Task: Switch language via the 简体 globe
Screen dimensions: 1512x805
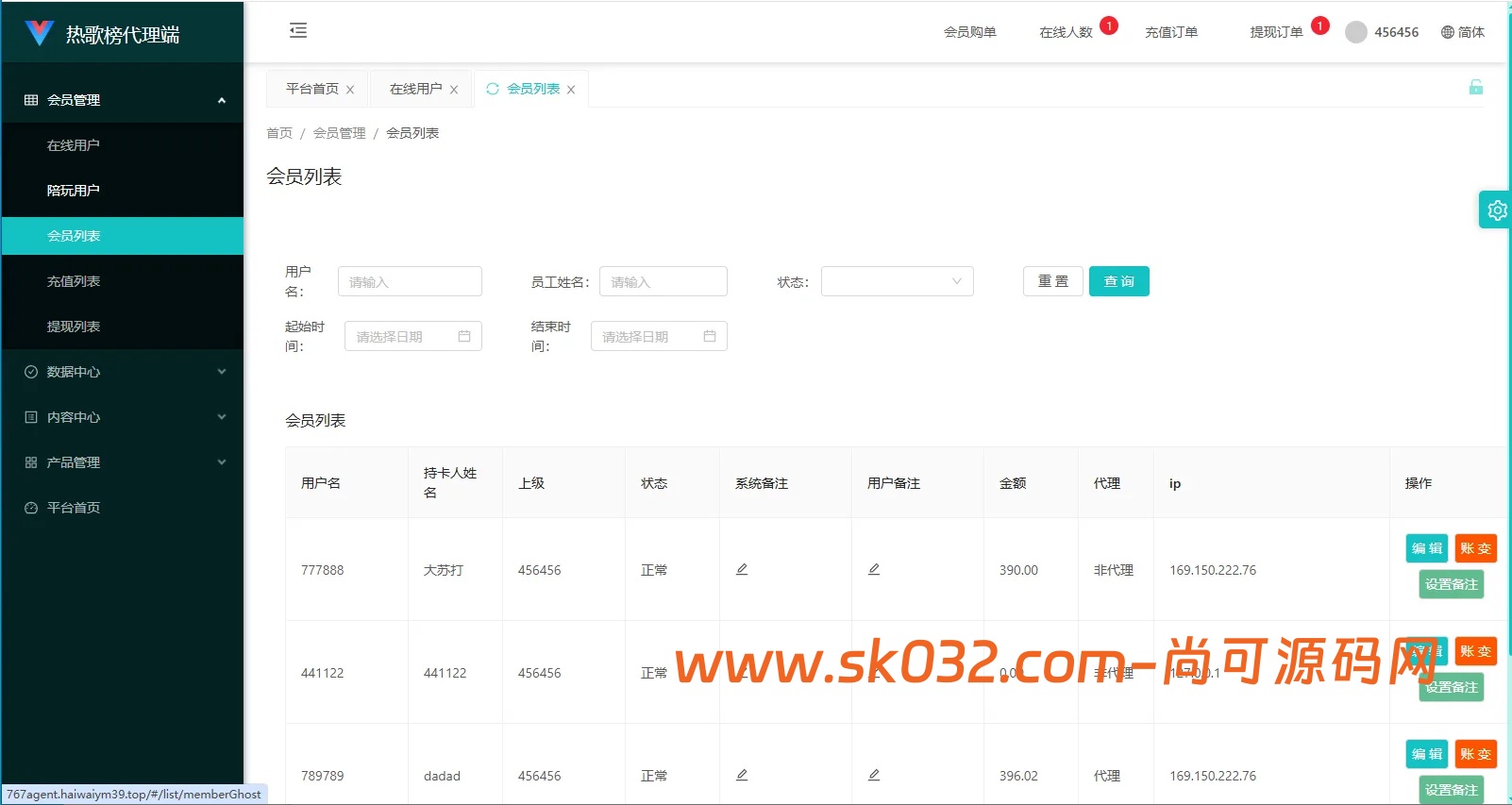Action: (x=1463, y=32)
